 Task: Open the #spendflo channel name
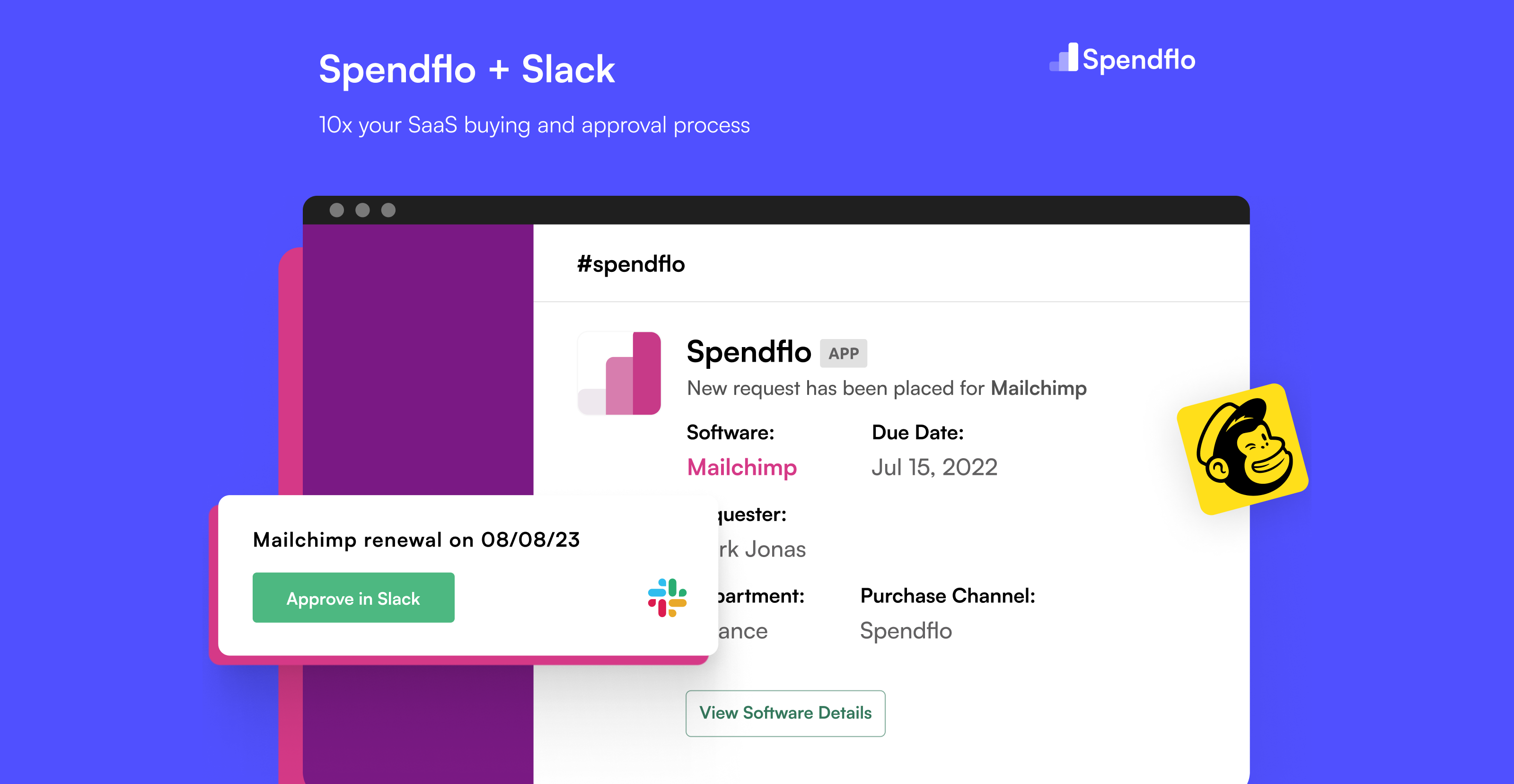[x=631, y=264]
